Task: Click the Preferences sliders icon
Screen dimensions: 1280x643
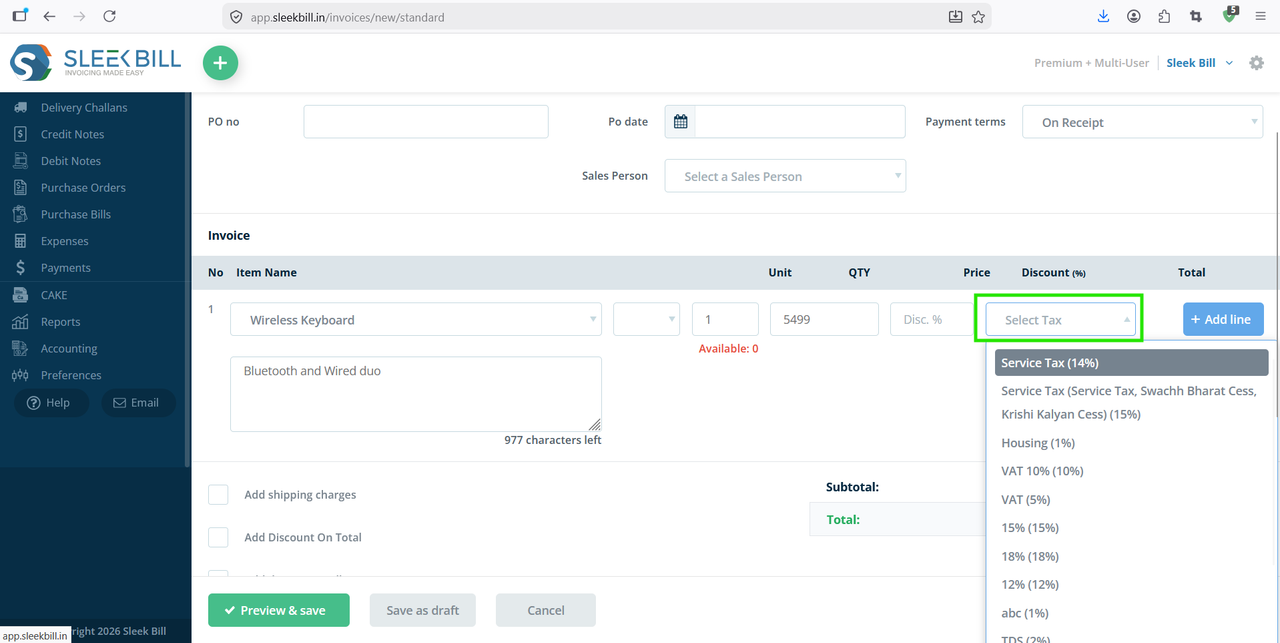Action: [x=20, y=375]
